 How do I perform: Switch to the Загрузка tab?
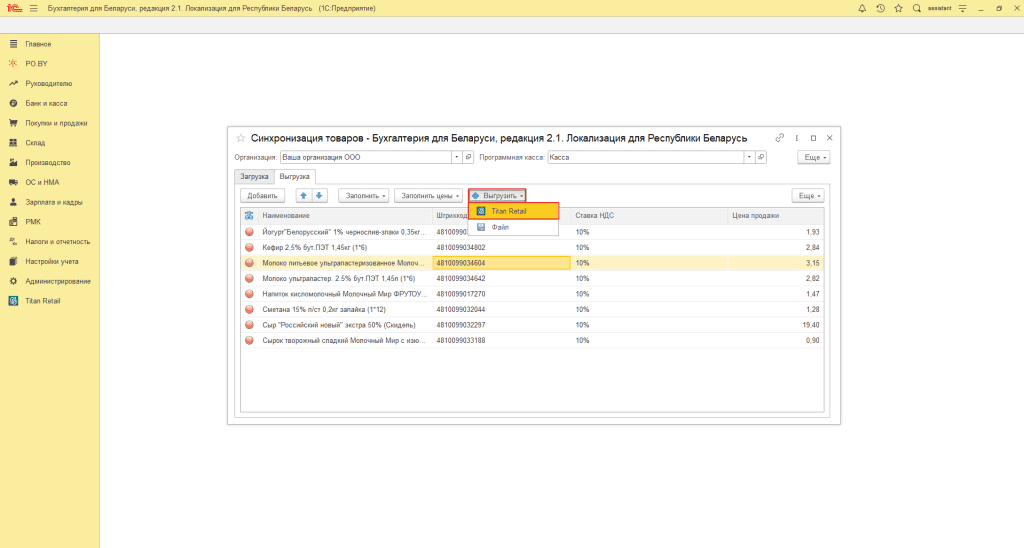pyautogui.click(x=254, y=176)
